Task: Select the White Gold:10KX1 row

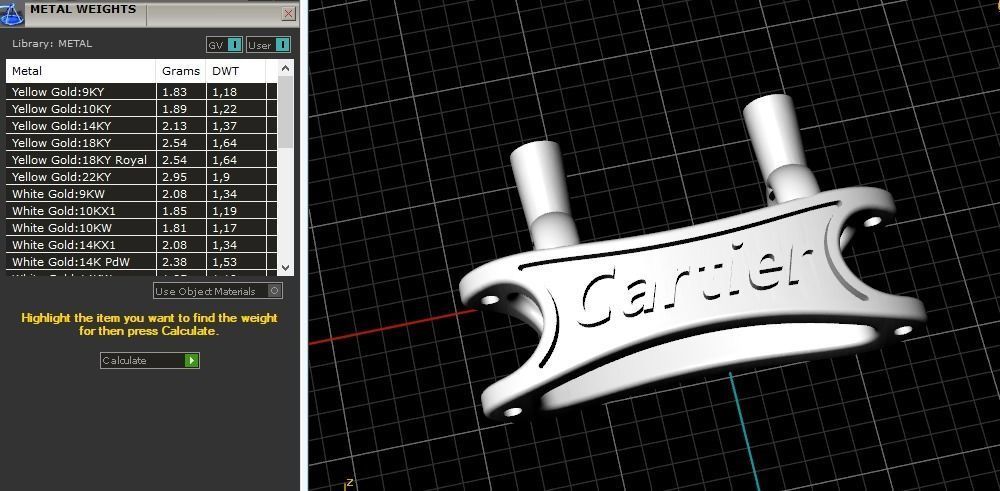Action: click(x=142, y=211)
